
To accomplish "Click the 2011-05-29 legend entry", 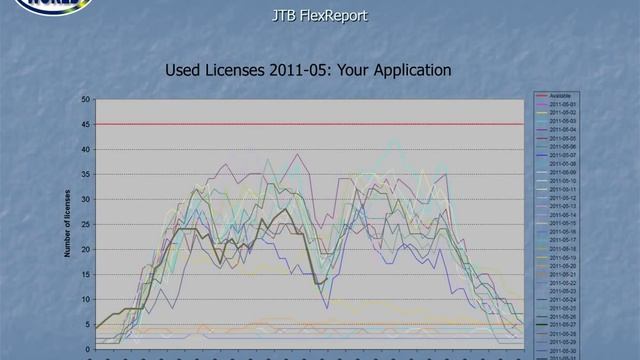I will pyautogui.click(x=556, y=342).
